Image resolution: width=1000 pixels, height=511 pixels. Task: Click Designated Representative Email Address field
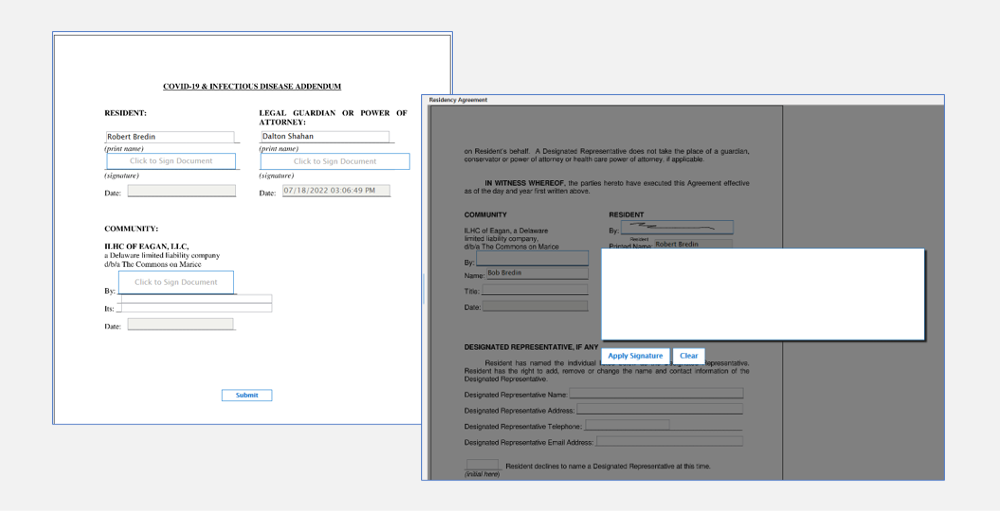pos(670,441)
